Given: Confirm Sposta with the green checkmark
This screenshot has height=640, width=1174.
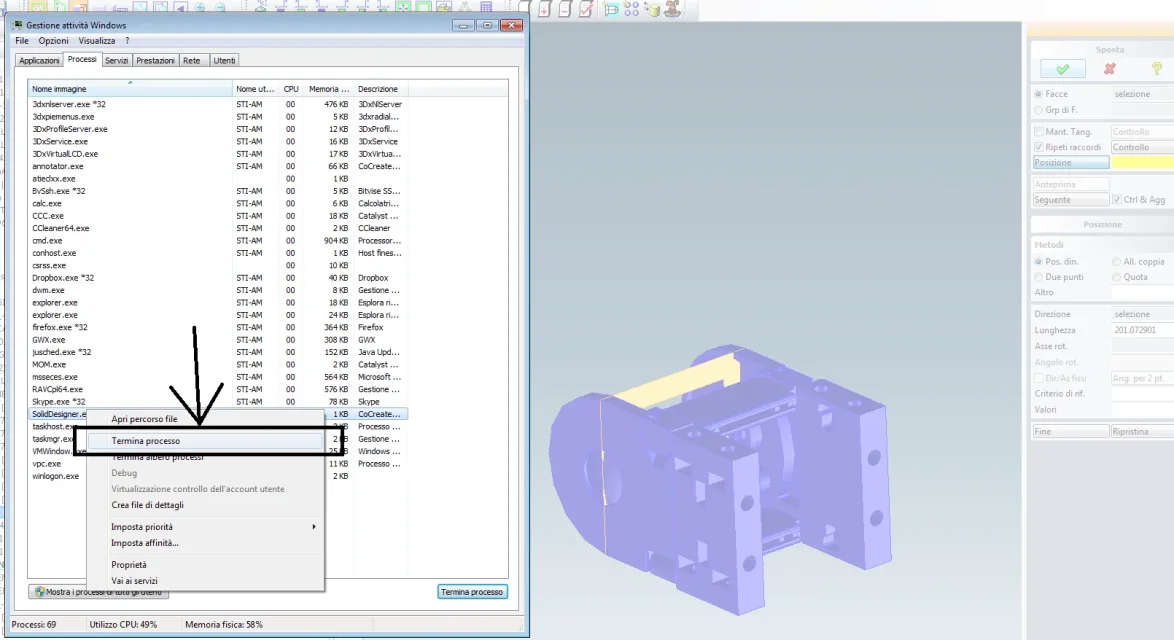Looking at the screenshot, I should tap(1062, 69).
